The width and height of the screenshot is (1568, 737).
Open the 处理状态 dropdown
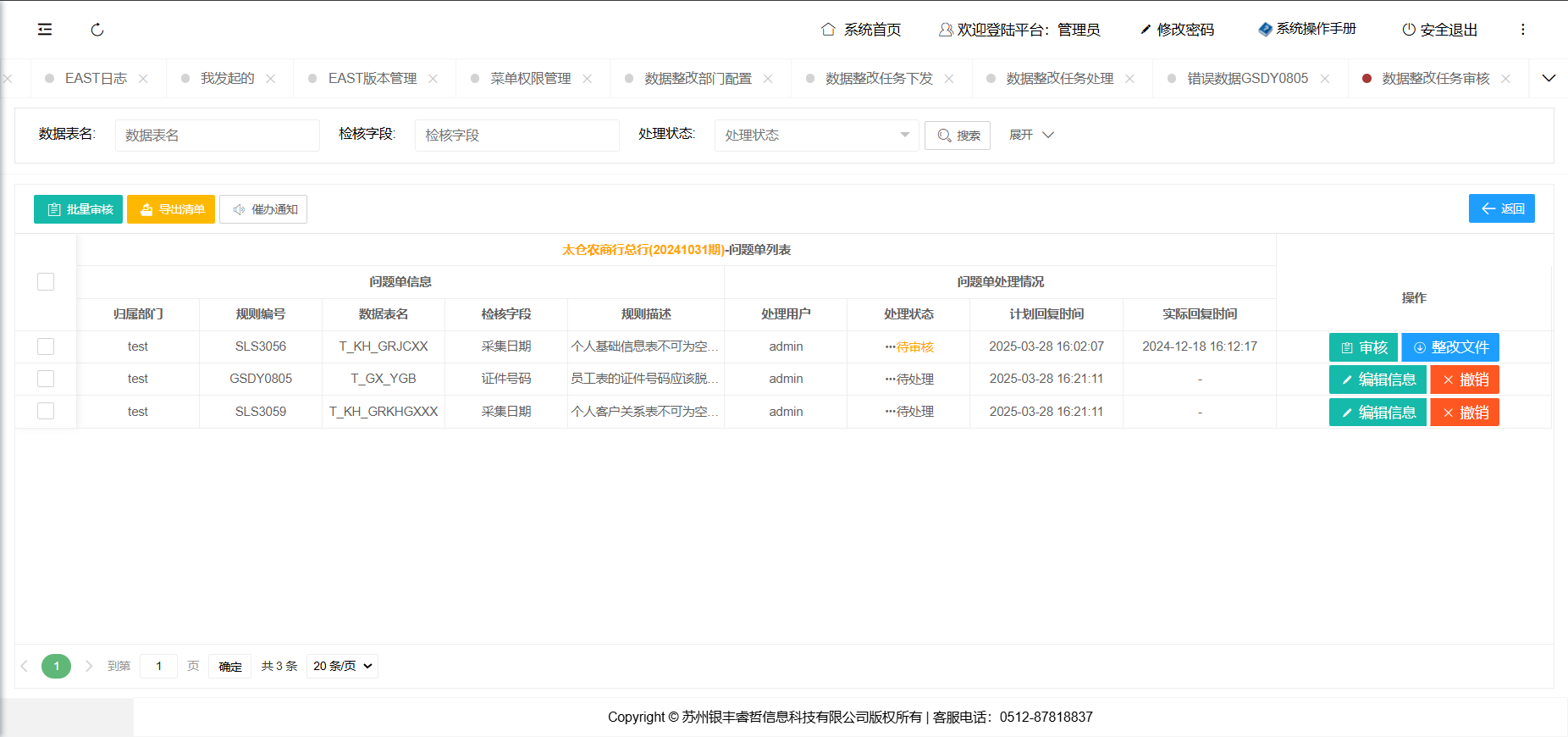[x=816, y=136]
